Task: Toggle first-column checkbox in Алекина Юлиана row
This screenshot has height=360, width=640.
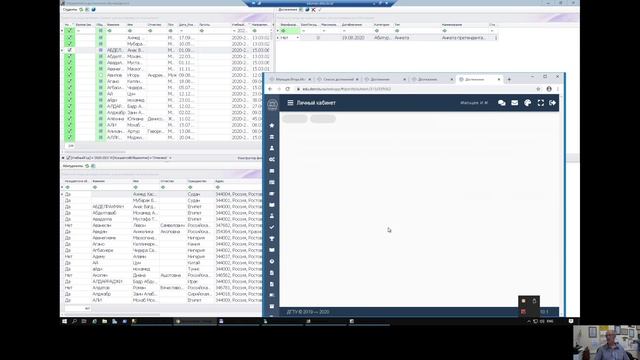Action: 69,119
